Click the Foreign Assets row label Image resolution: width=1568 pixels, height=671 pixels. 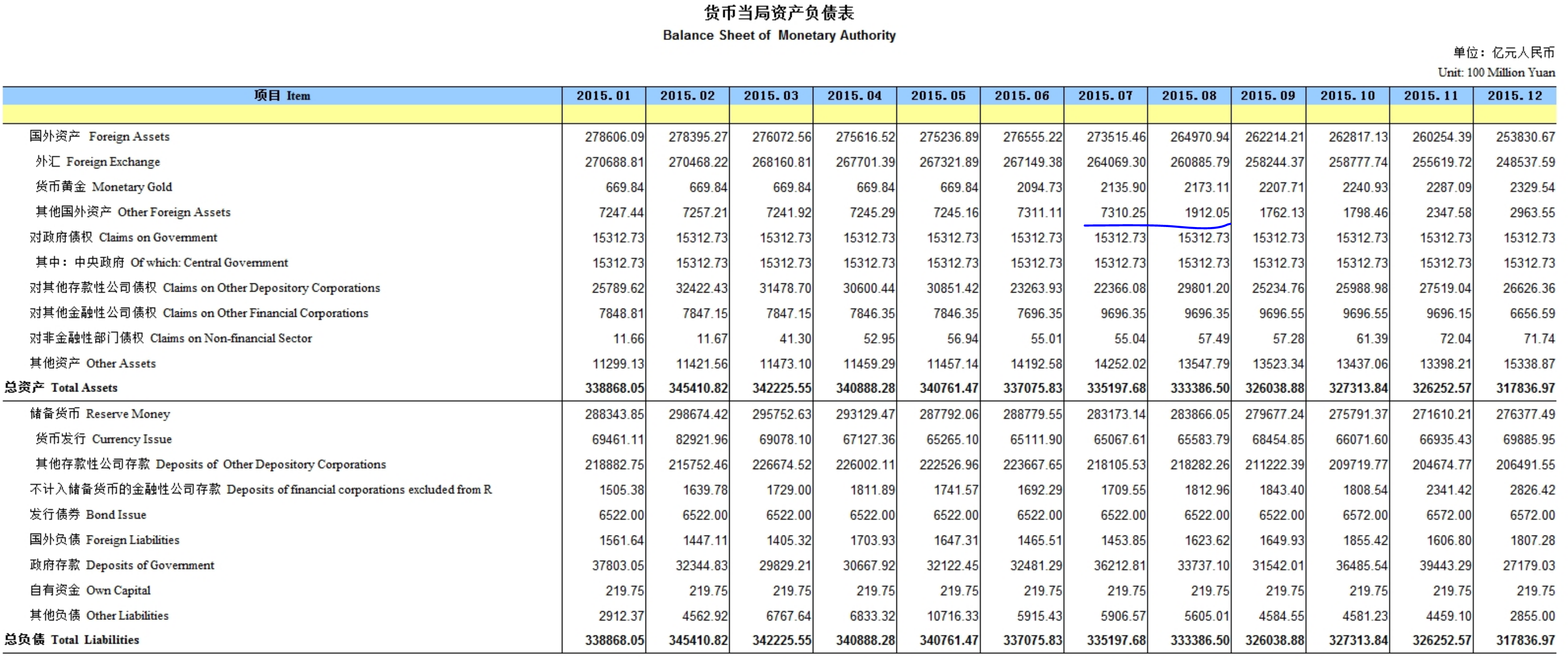[100, 136]
